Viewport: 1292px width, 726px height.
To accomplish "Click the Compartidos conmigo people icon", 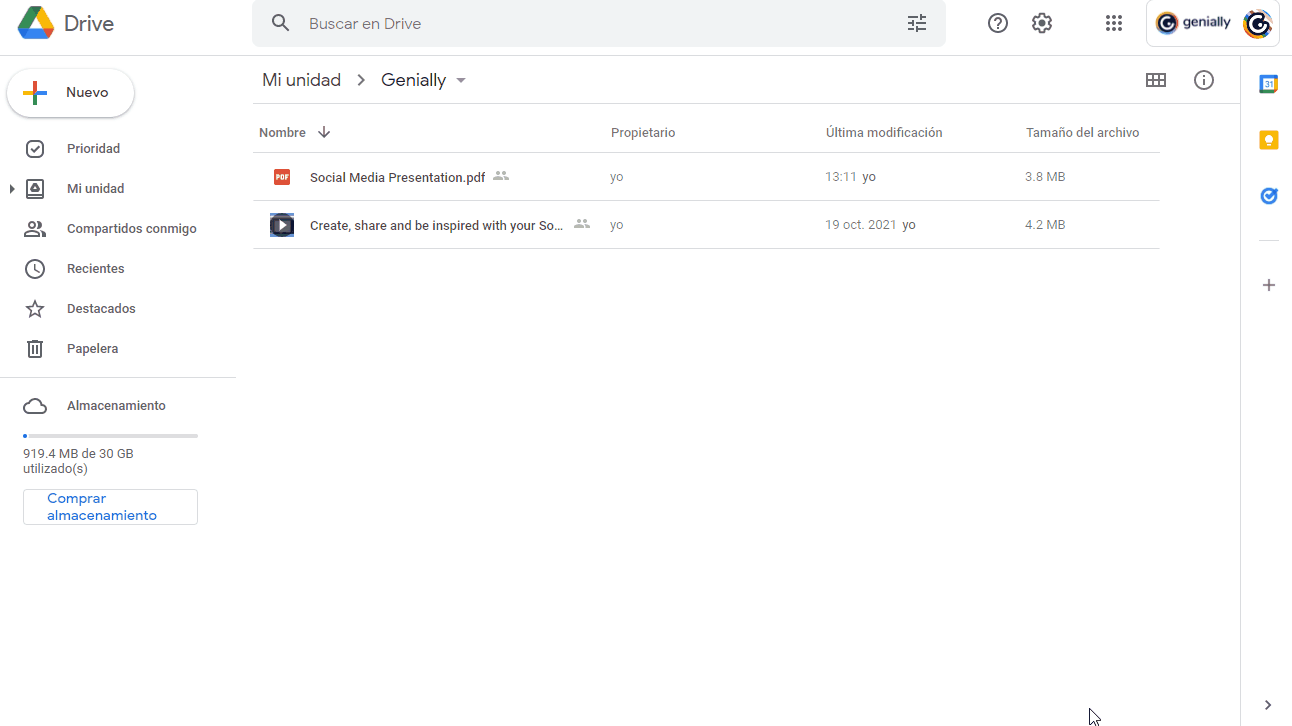I will click(x=35, y=229).
